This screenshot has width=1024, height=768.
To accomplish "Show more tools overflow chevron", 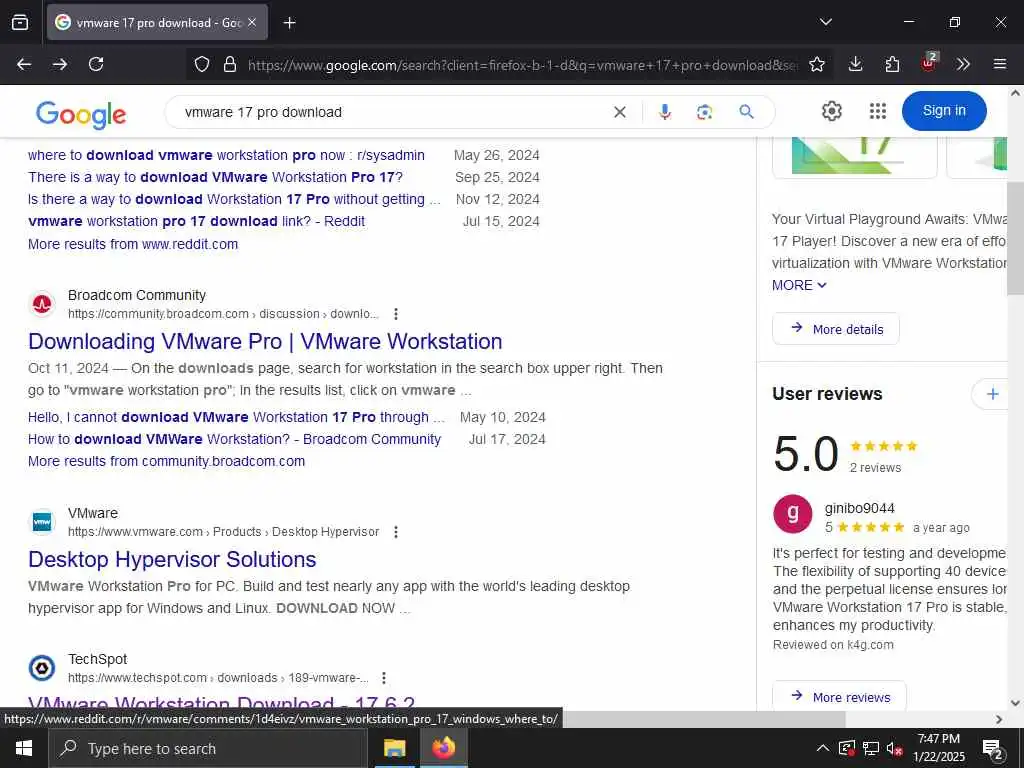I will [963, 64].
